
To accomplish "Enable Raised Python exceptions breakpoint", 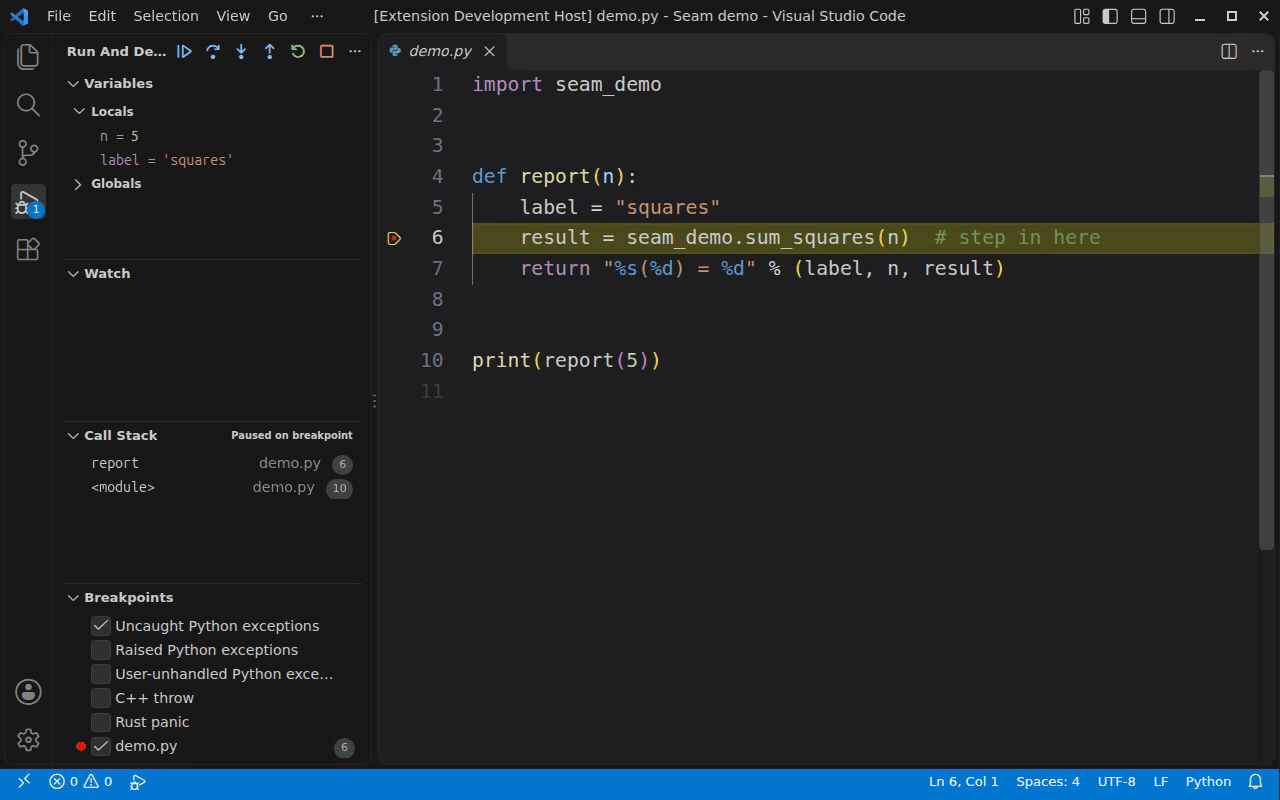I will [101, 650].
